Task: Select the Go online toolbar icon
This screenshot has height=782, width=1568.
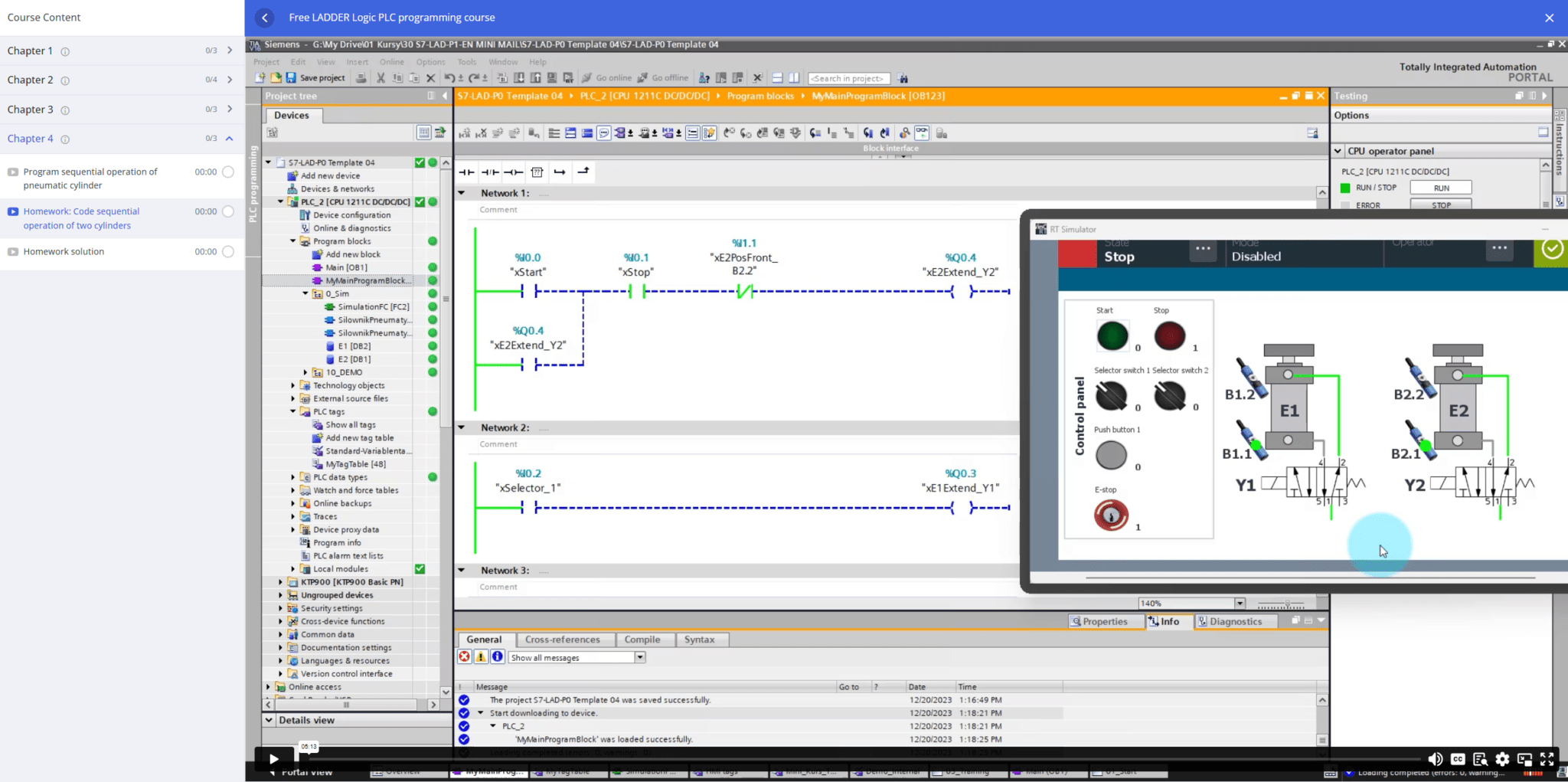Action: pos(609,77)
